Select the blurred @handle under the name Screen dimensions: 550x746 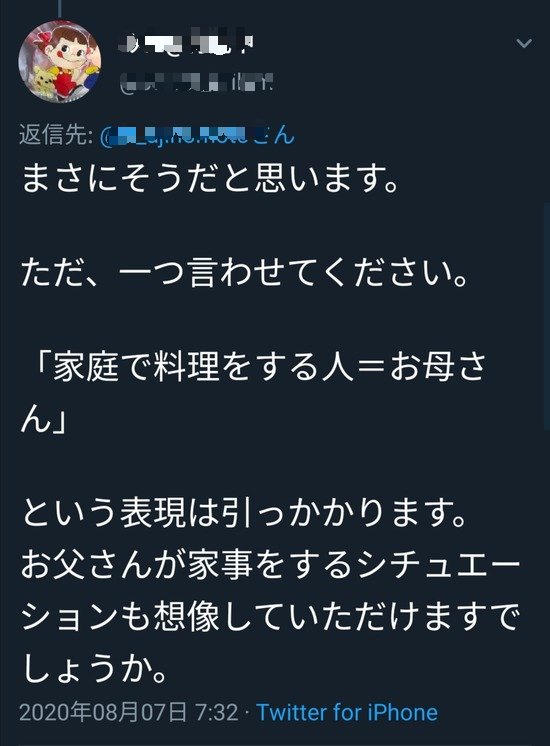tap(196, 85)
